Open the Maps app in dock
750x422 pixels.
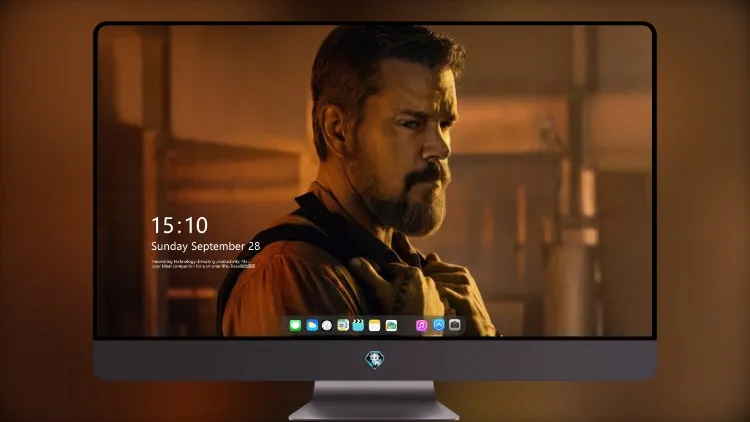tap(343, 326)
